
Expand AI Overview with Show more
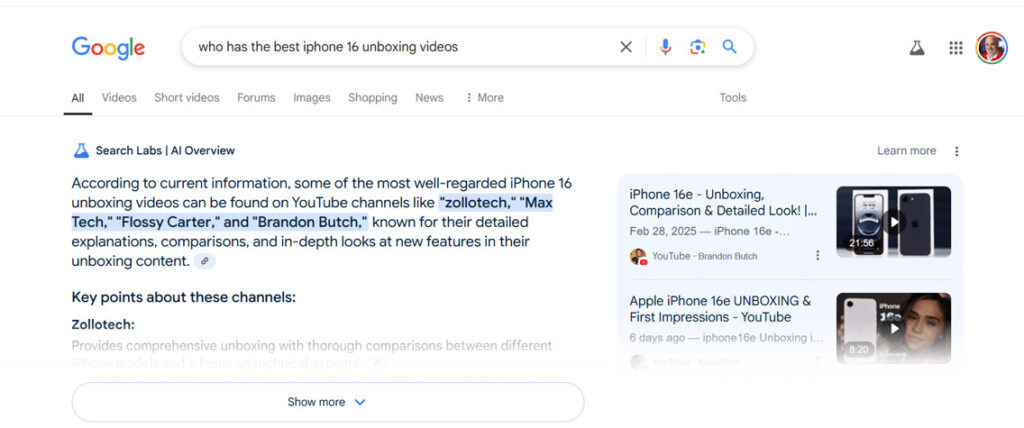click(327, 402)
